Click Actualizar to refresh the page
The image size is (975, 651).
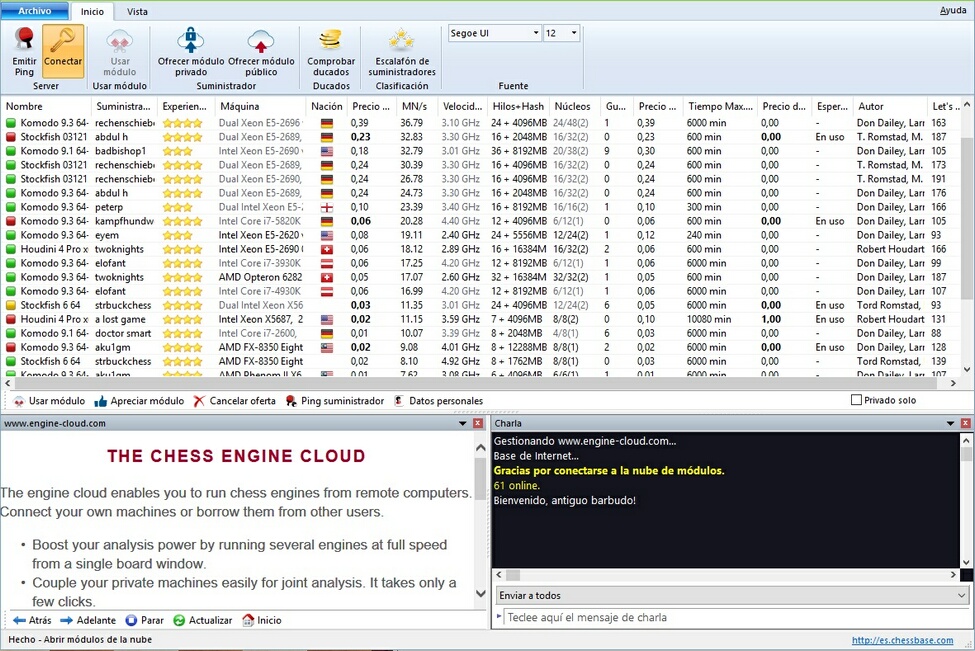(202, 620)
